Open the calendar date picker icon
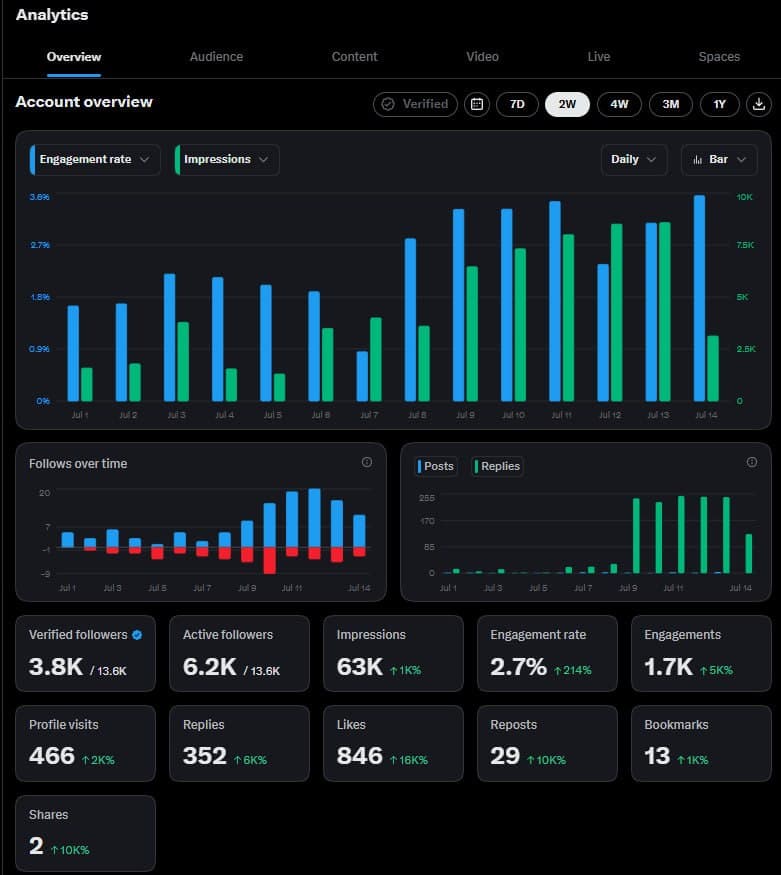This screenshot has width=781, height=875. click(477, 104)
